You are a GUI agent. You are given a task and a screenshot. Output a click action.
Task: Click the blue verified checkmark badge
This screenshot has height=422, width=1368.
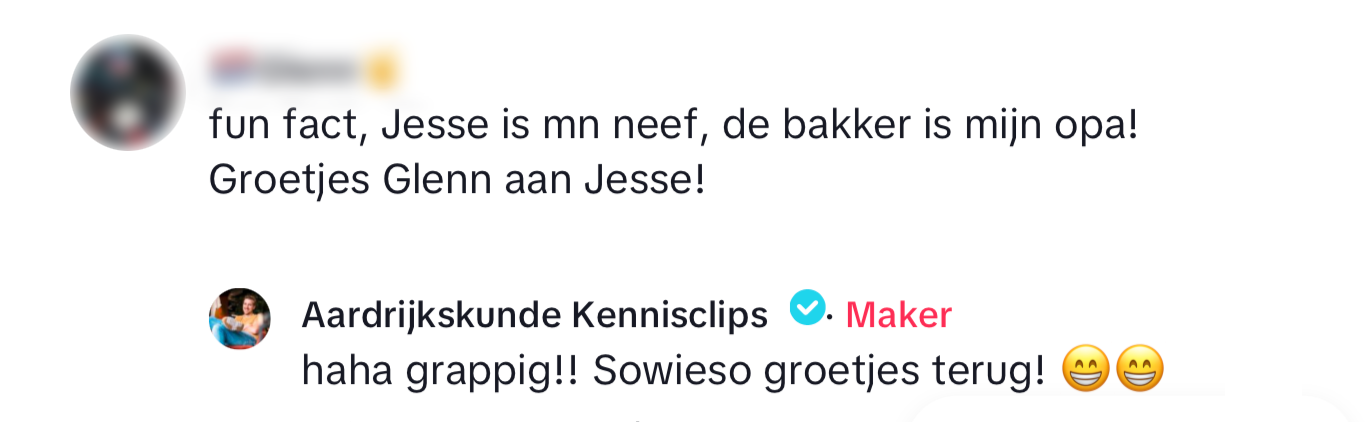tap(806, 308)
